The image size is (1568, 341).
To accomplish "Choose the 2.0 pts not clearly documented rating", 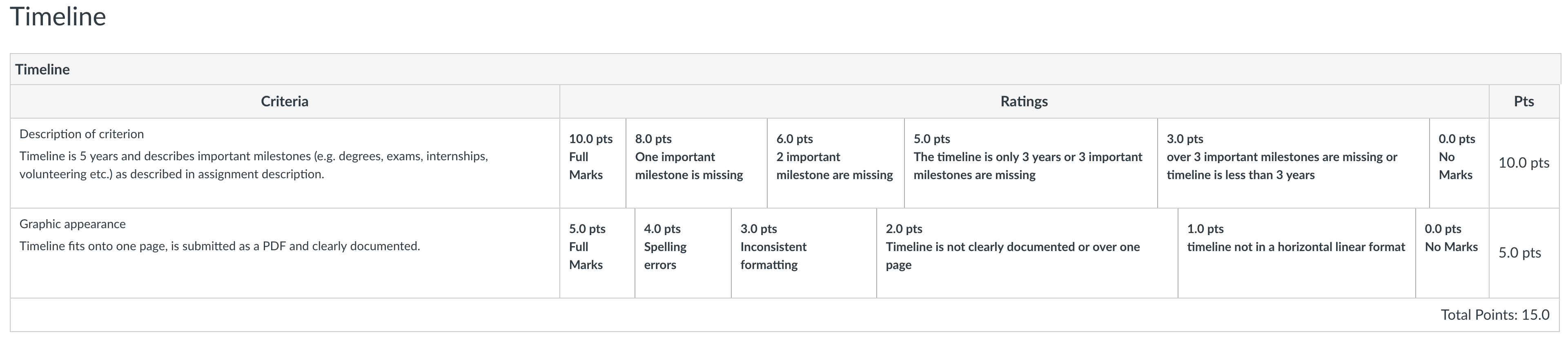I will 1027,253.
